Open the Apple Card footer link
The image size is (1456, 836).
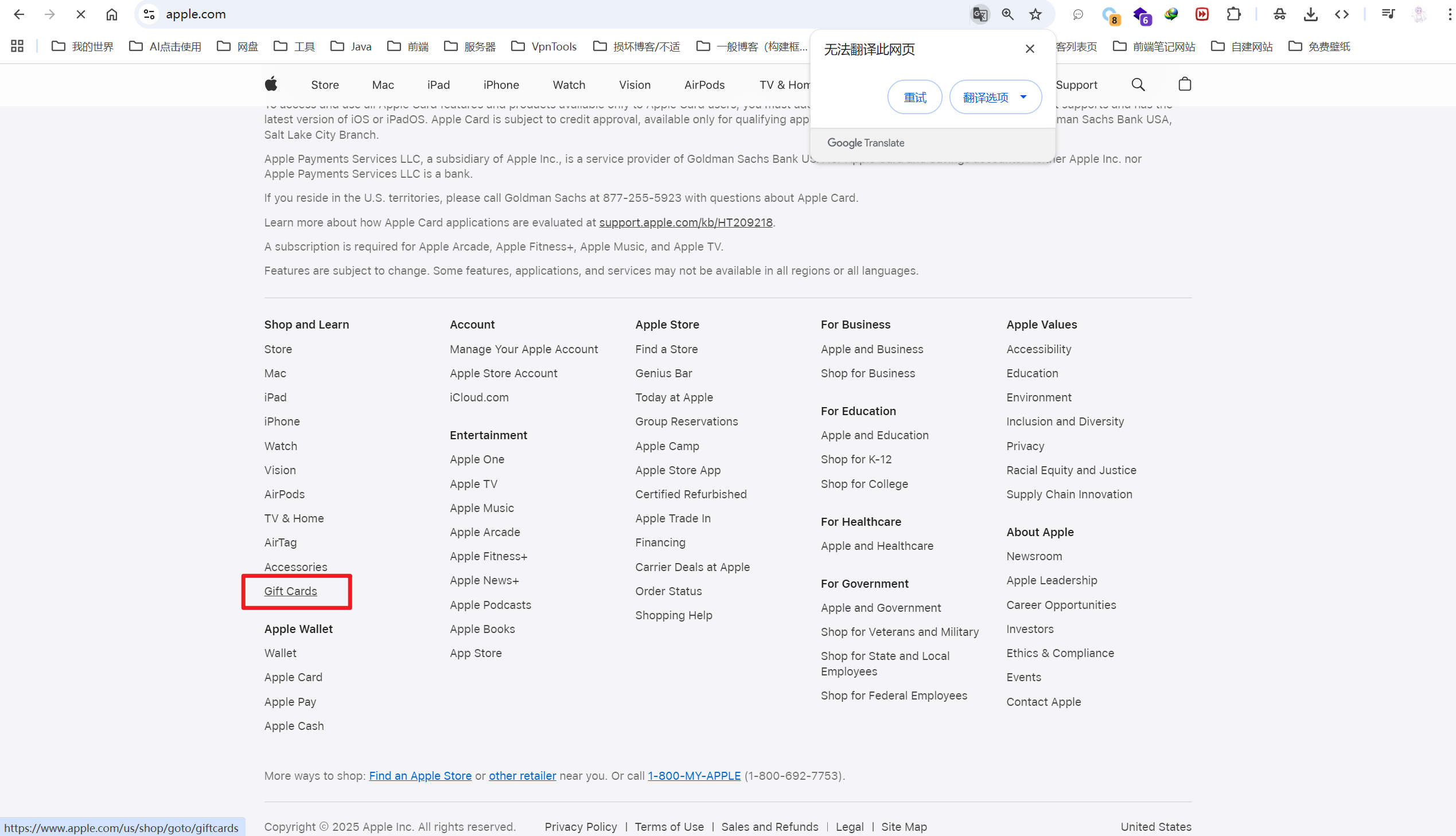tap(293, 678)
